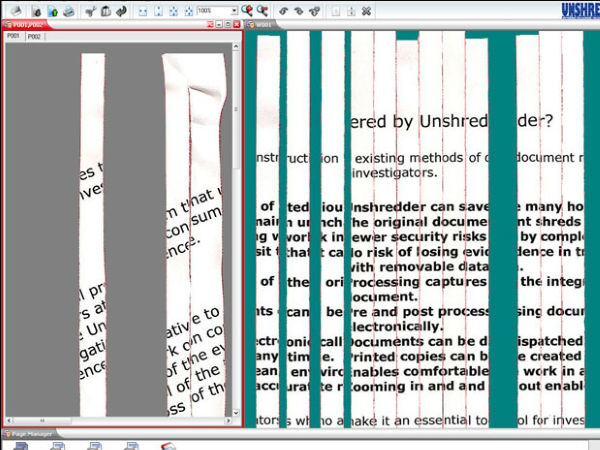The height and width of the screenshot is (450, 600).
Task: Open the 100% zoom dropdown
Action: pos(233,10)
